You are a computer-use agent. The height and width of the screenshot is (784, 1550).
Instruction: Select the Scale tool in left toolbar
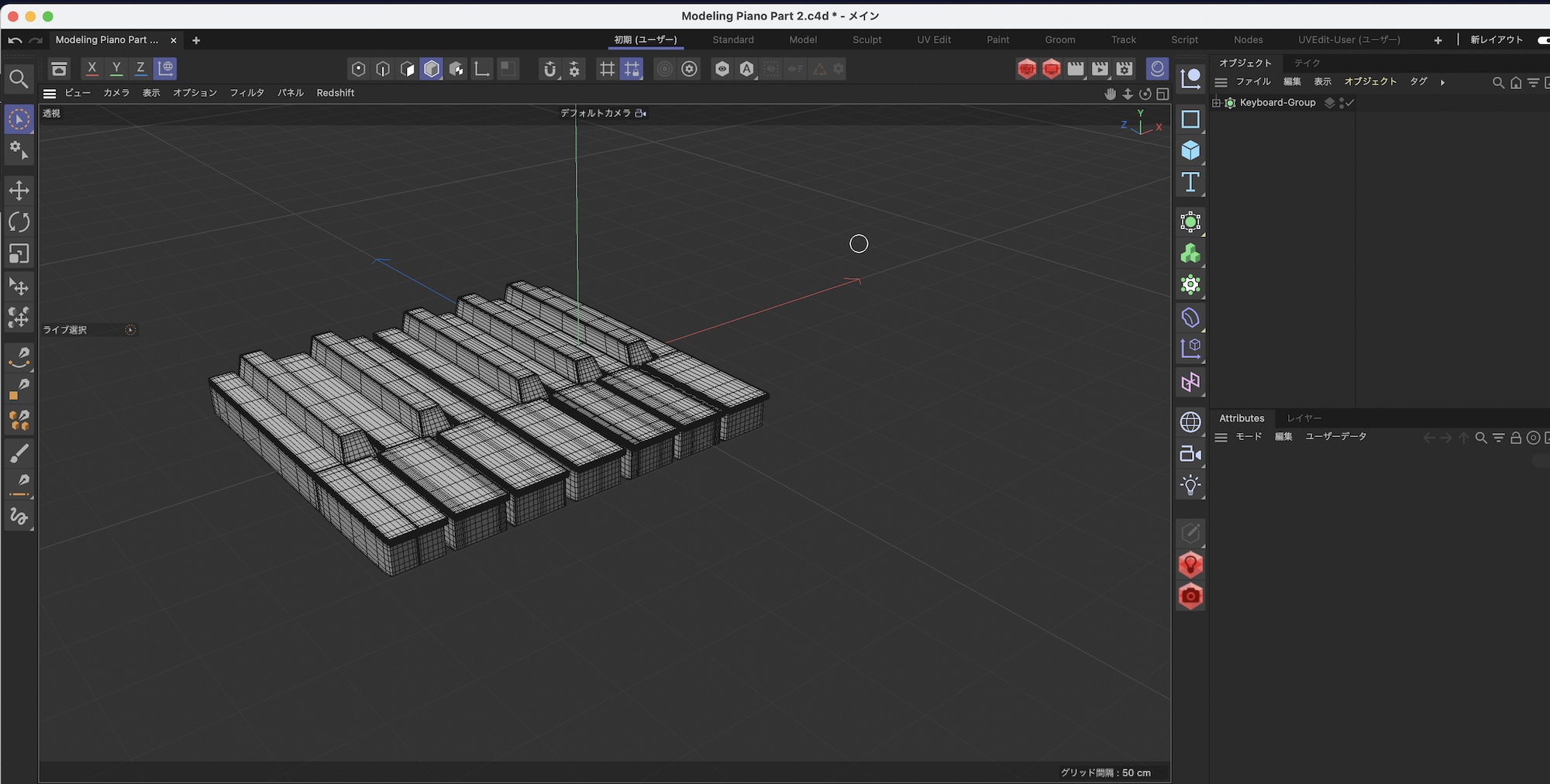[19, 254]
